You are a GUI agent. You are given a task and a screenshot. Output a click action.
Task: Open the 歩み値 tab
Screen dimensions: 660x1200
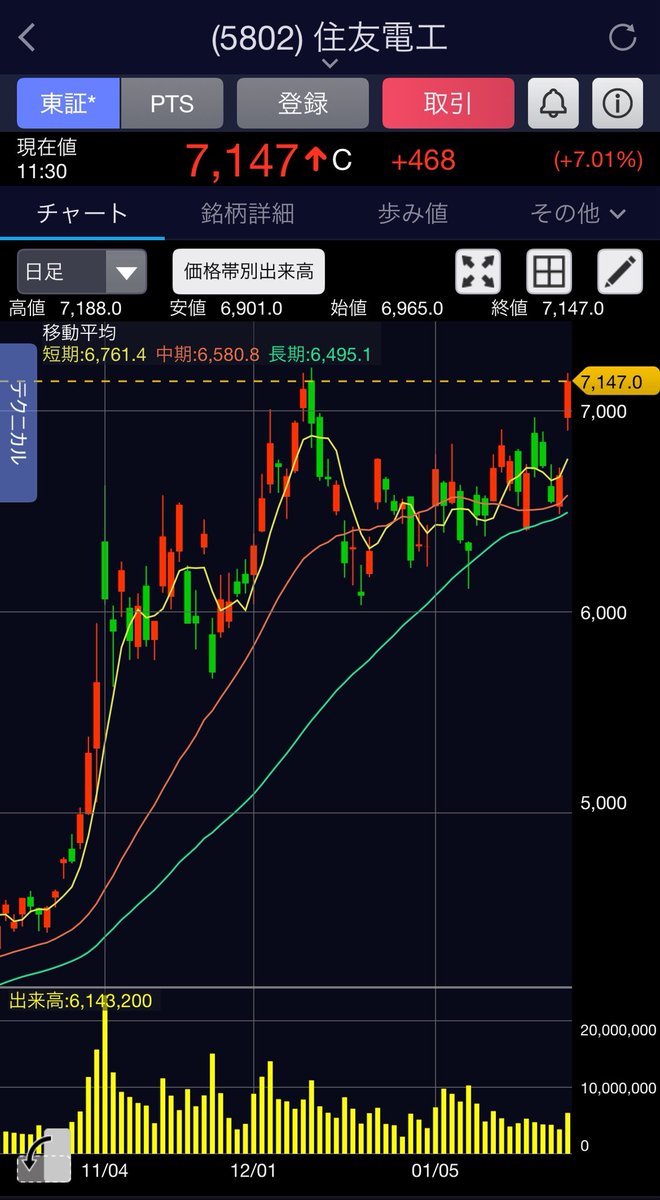[x=413, y=213]
